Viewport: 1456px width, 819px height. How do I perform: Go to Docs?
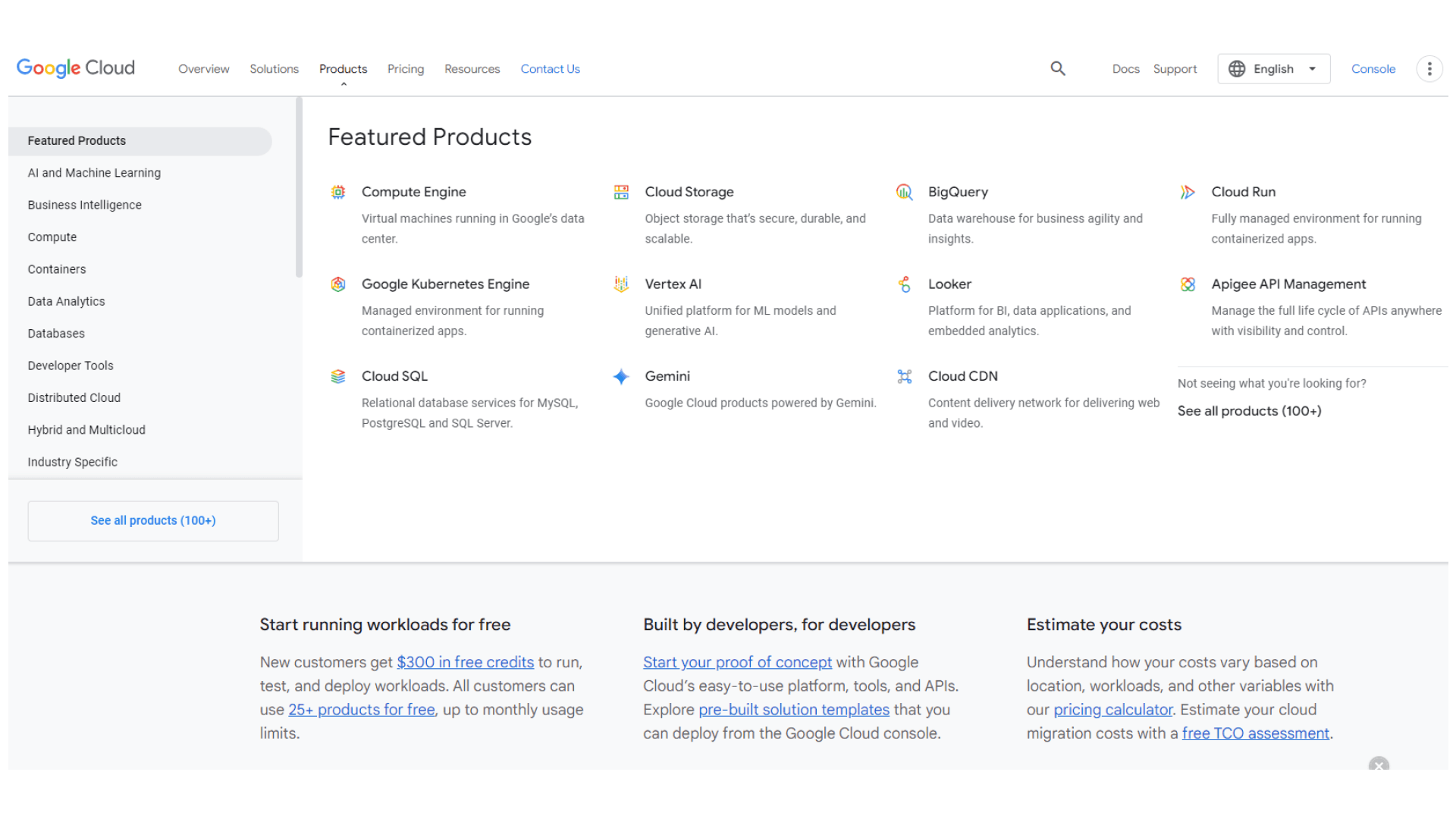(x=1125, y=69)
